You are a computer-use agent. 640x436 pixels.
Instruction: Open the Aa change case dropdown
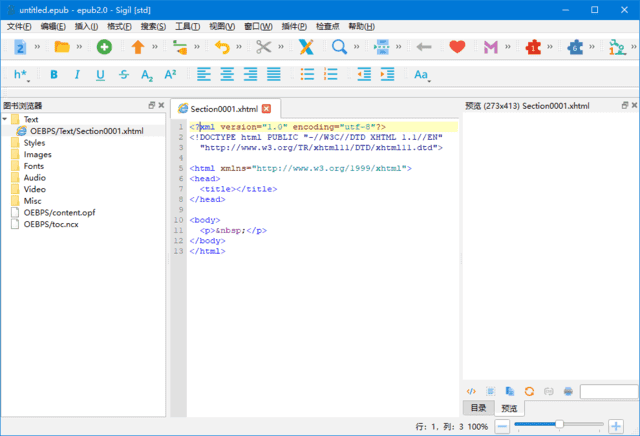[421, 75]
